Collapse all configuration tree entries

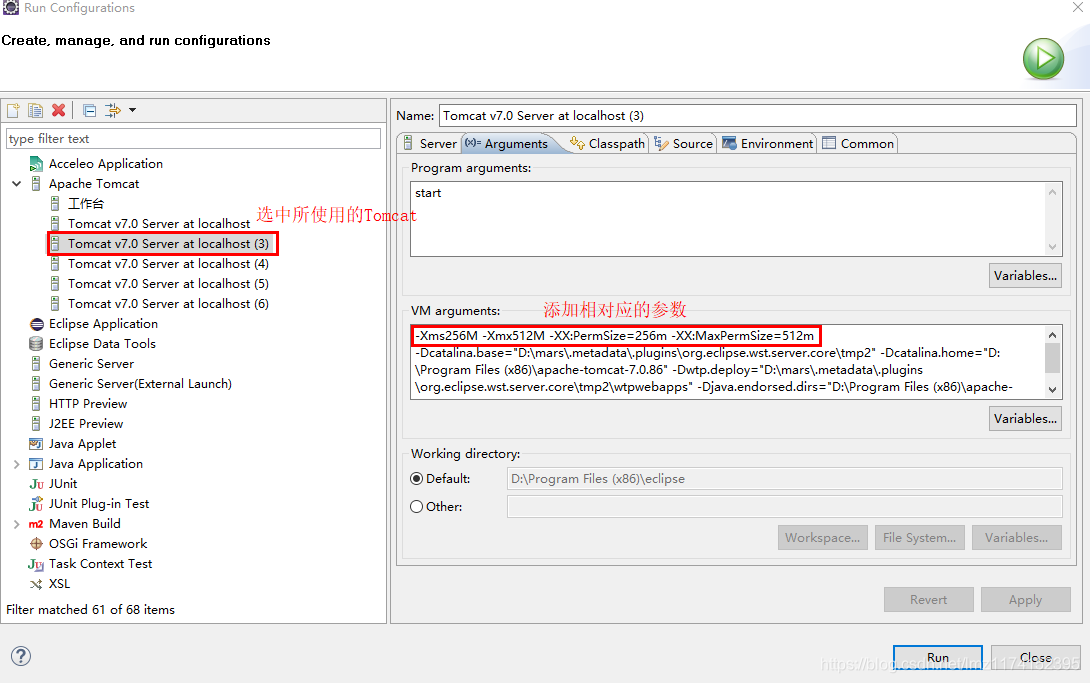coord(89,110)
